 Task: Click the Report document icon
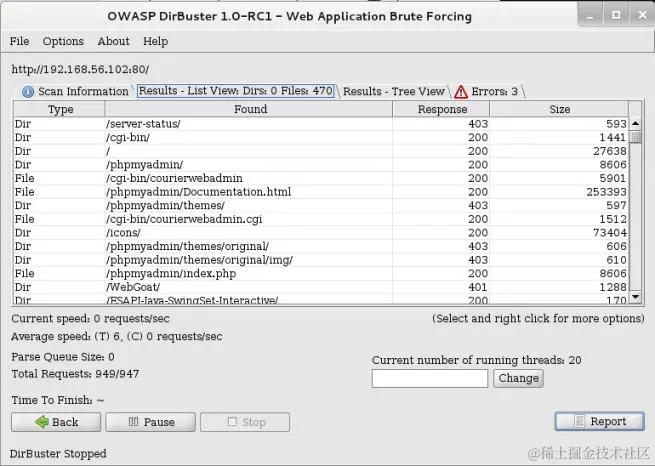(x=579, y=421)
